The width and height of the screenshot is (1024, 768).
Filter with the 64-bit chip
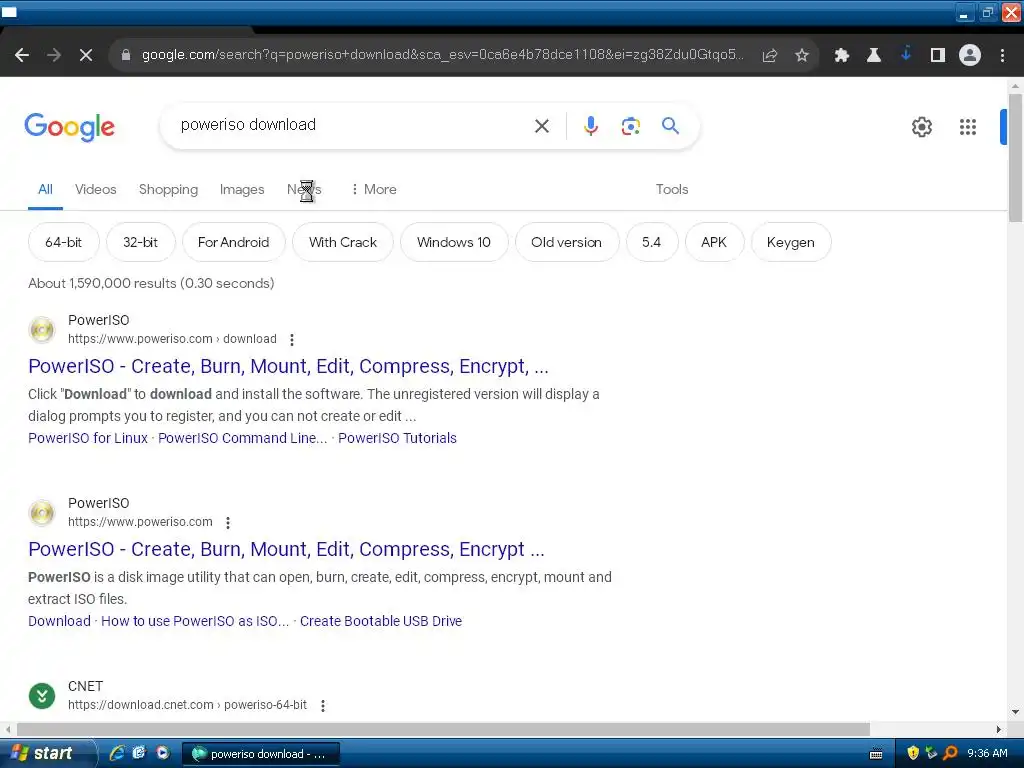tap(63, 242)
